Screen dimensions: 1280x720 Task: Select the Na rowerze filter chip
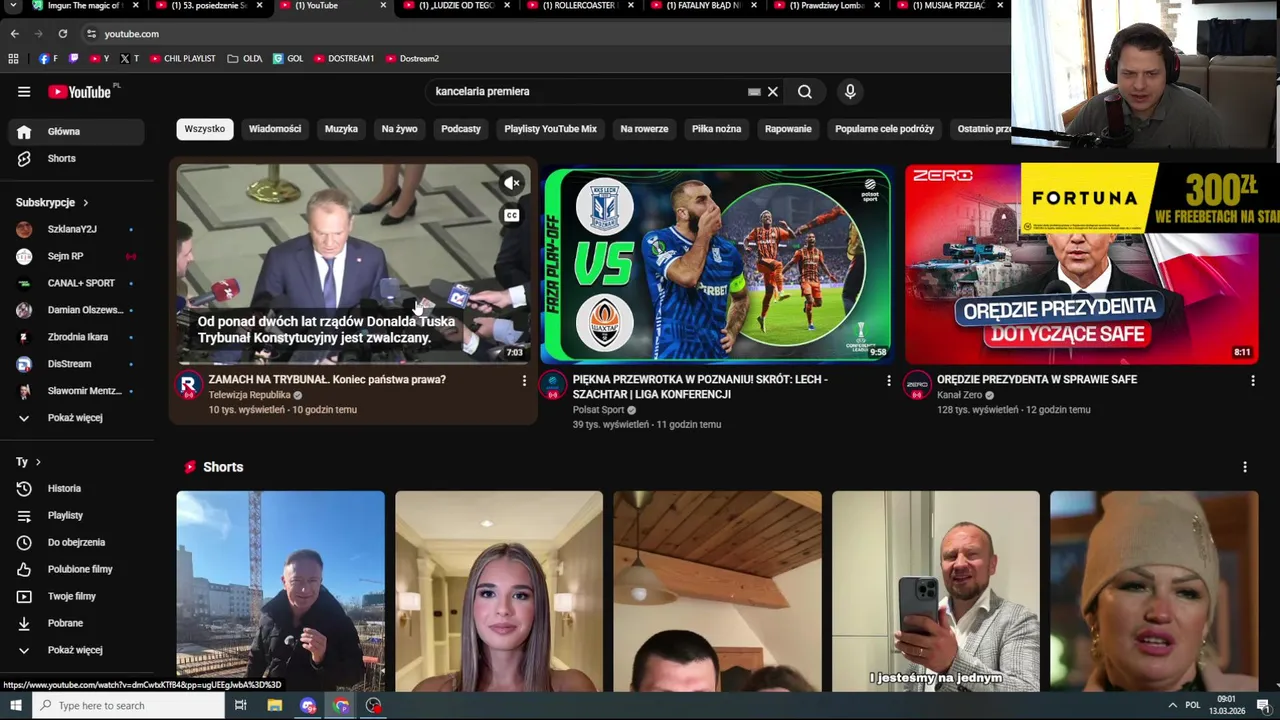click(644, 129)
